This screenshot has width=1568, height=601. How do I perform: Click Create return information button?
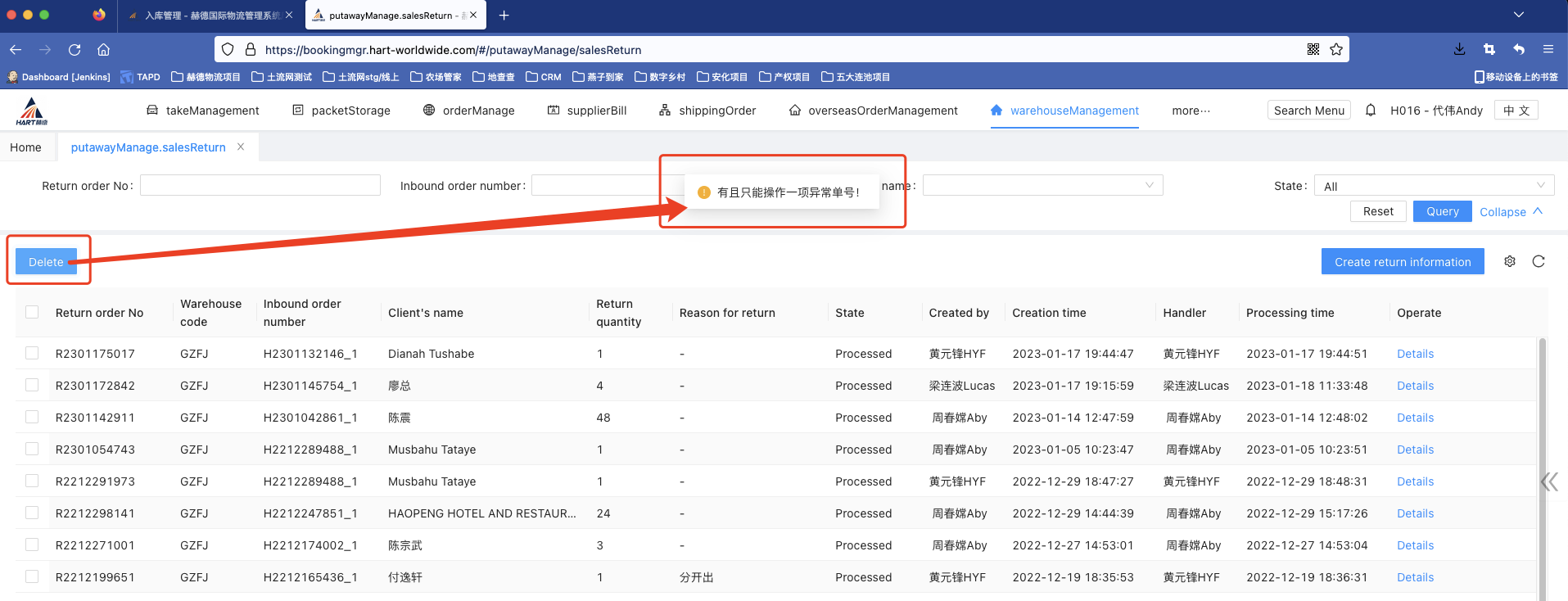click(1402, 262)
